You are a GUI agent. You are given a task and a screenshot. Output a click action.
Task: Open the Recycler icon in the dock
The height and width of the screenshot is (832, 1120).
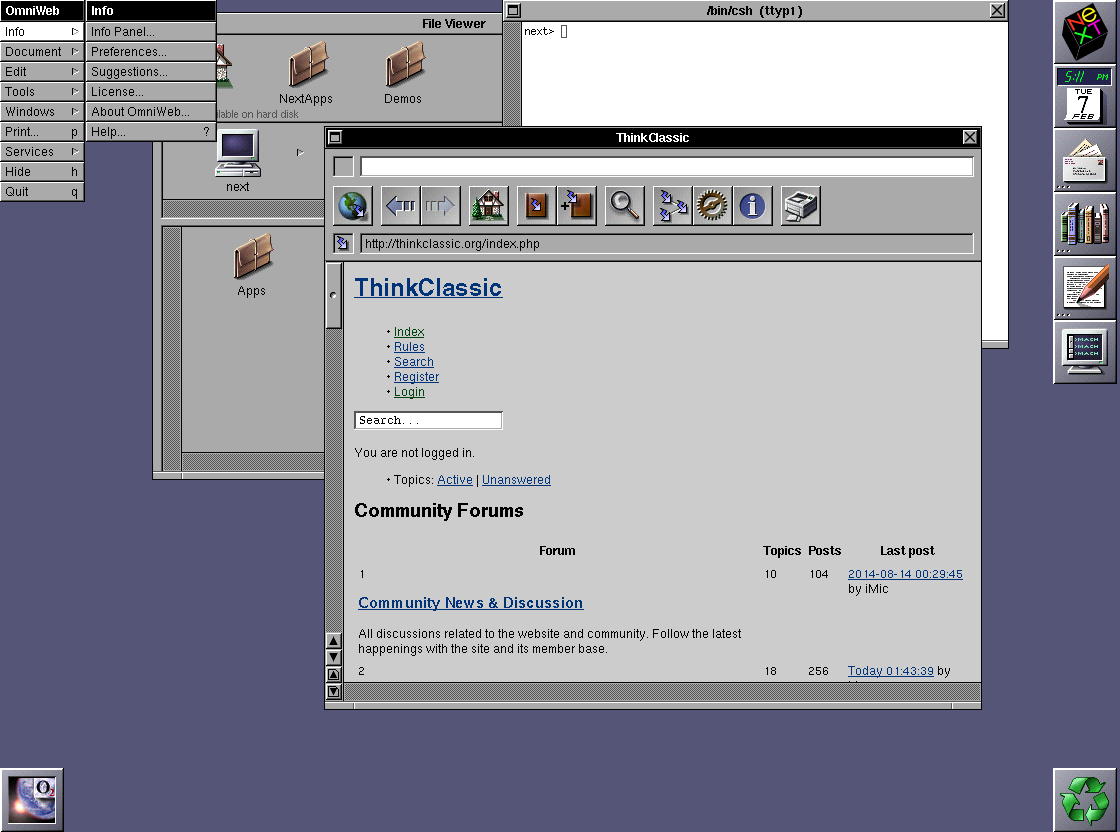(1085, 800)
